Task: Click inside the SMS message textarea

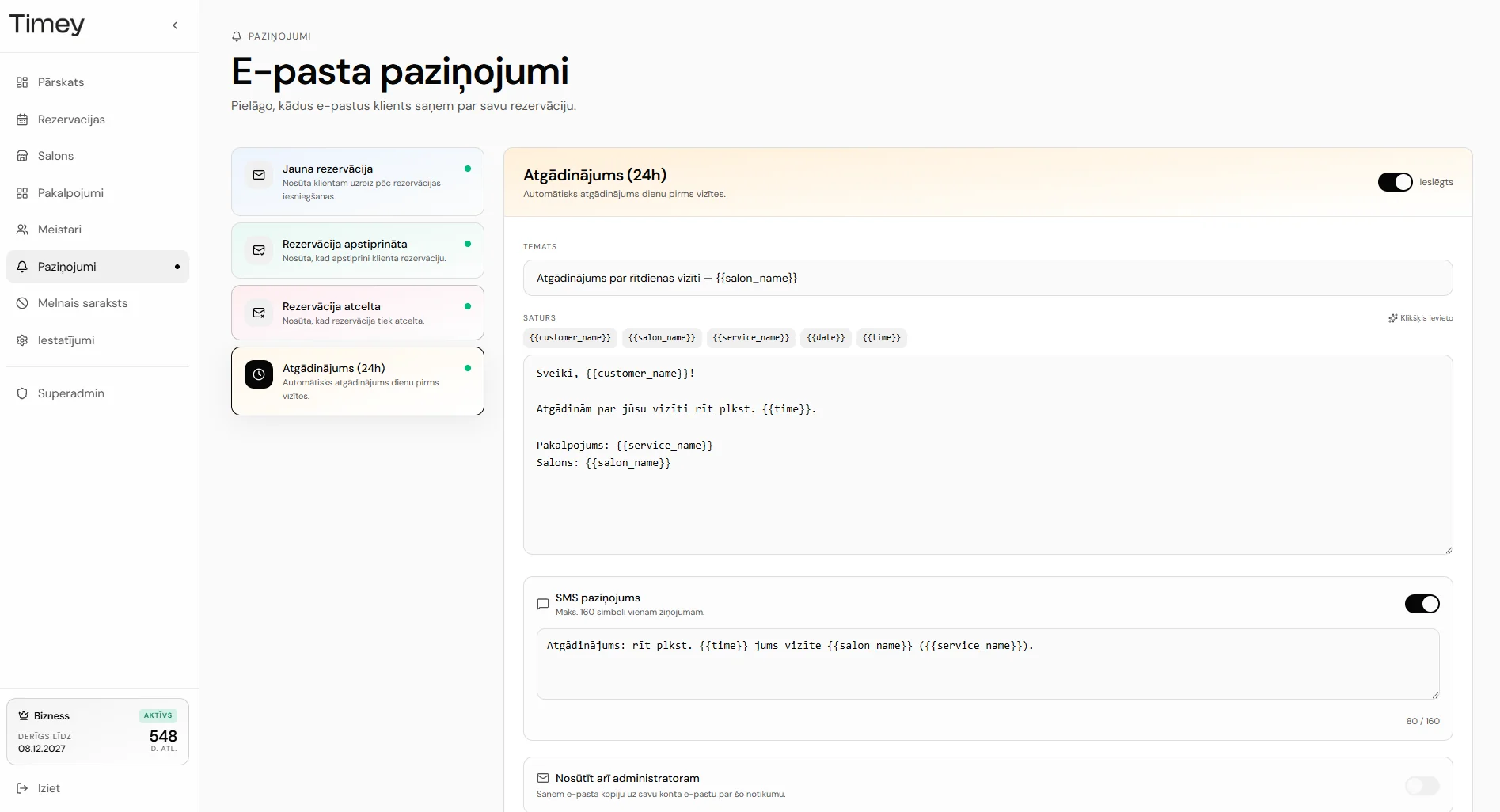Action: coord(988,664)
